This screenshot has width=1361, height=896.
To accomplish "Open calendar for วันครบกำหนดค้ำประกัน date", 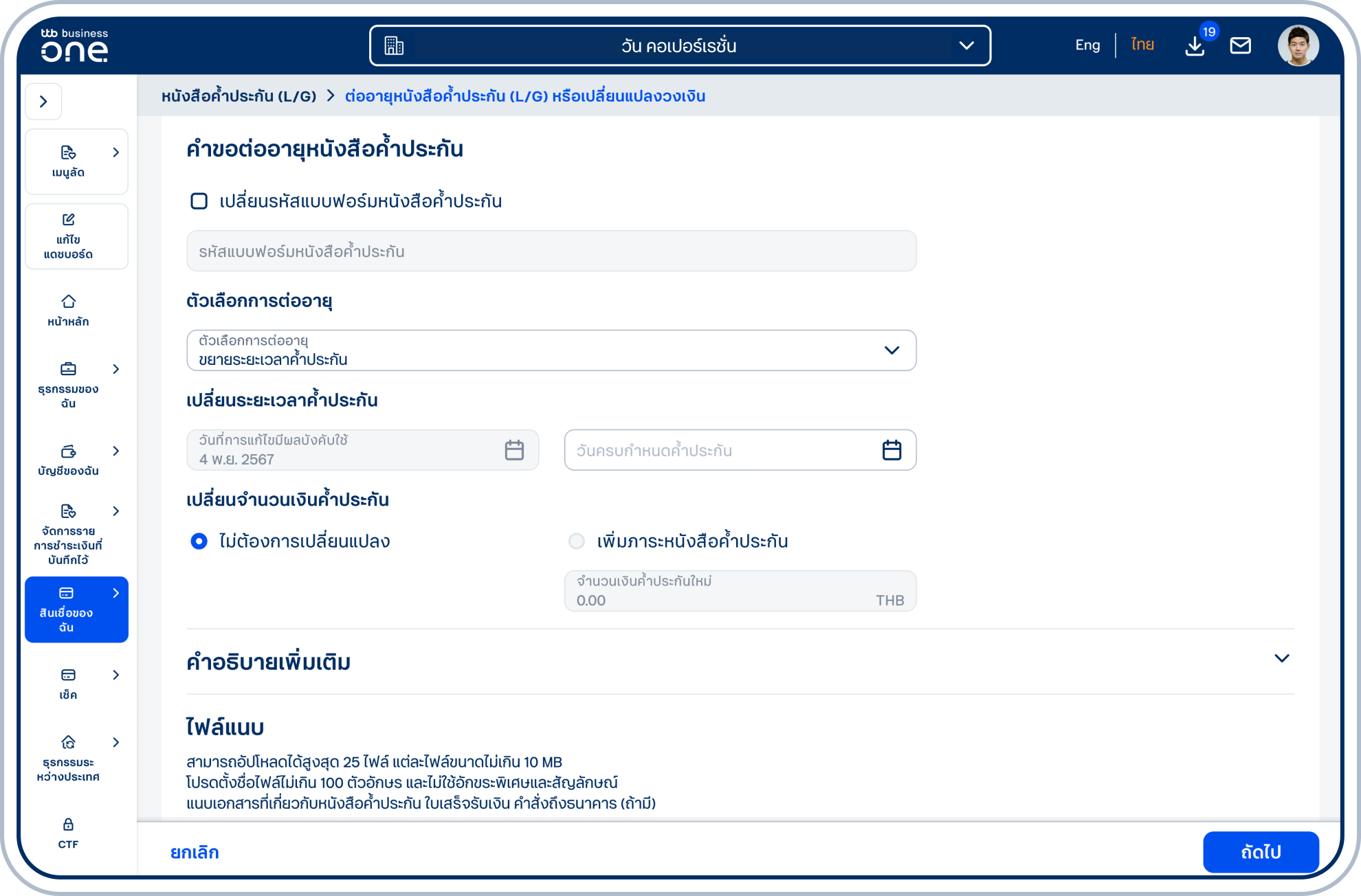I will point(892,450).
